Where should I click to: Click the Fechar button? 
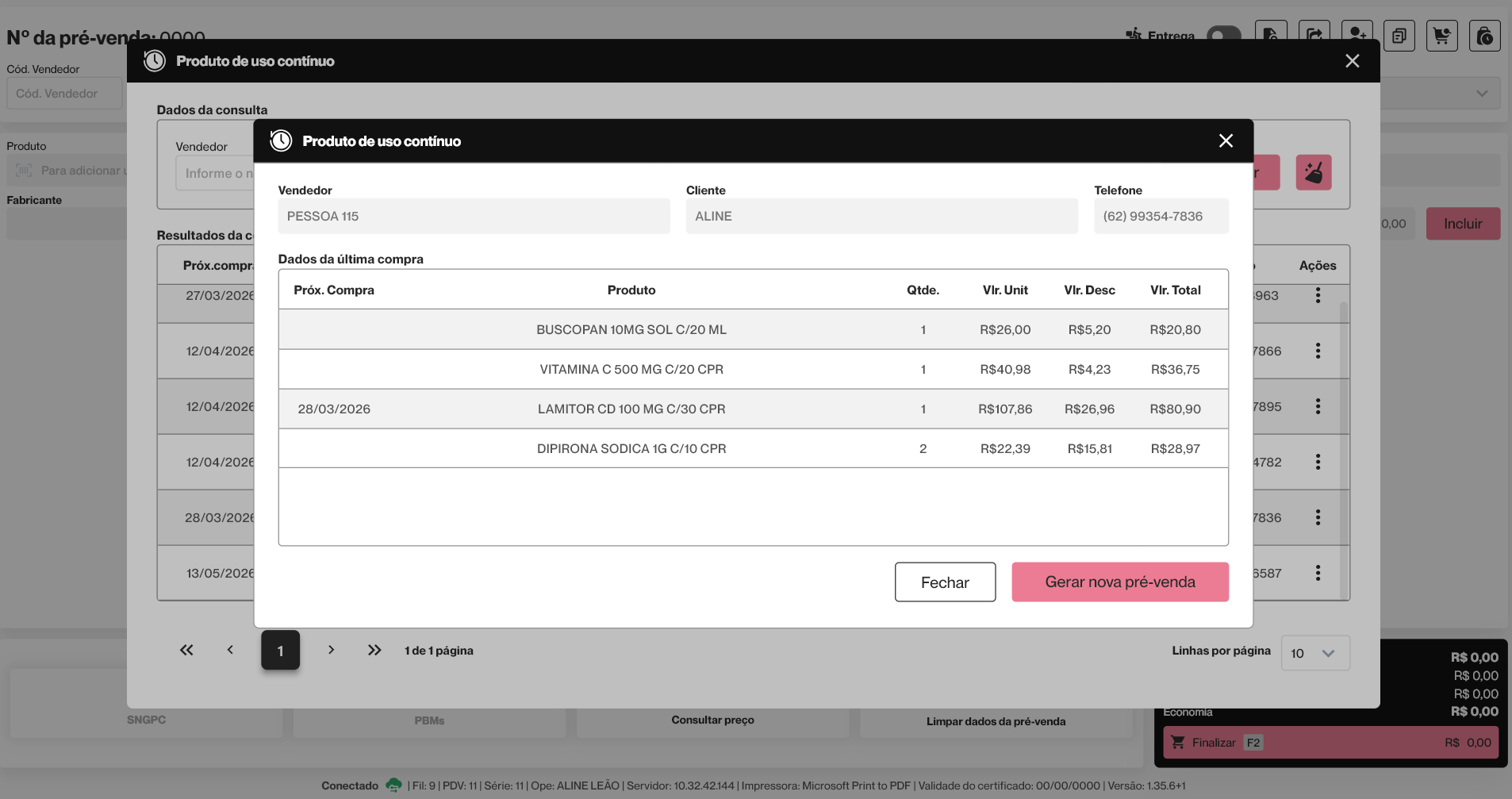click(945, 582)
